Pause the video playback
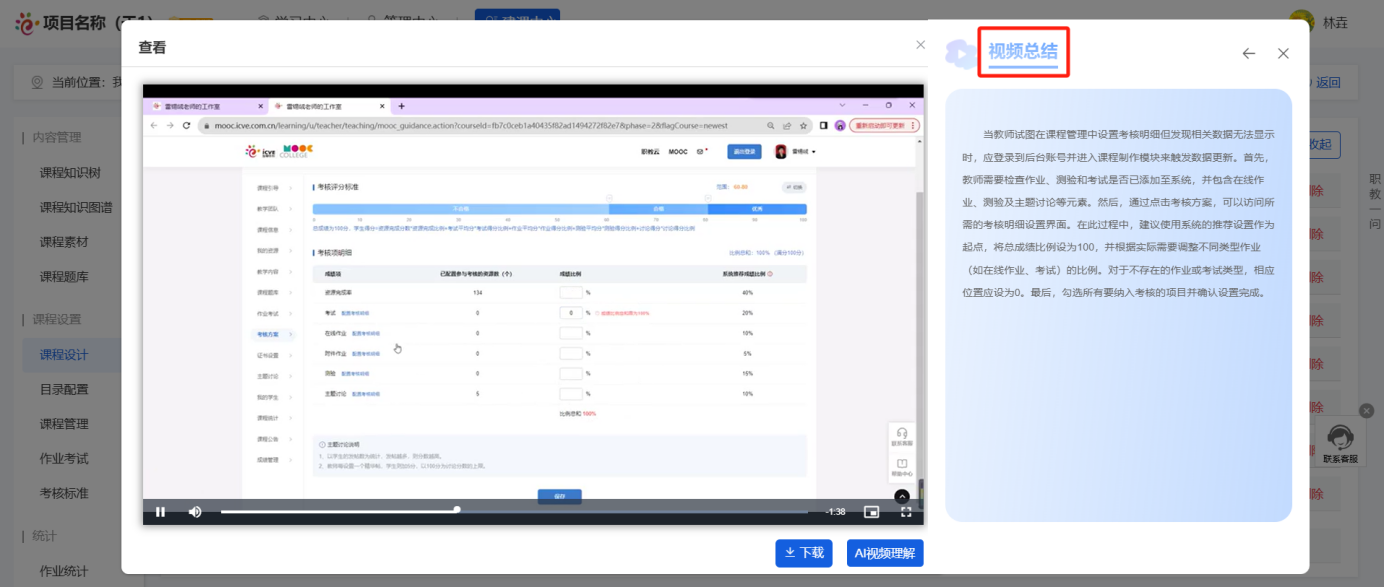Image resolution: width=1384 pixels, height=587 pixels. [160, 512]
